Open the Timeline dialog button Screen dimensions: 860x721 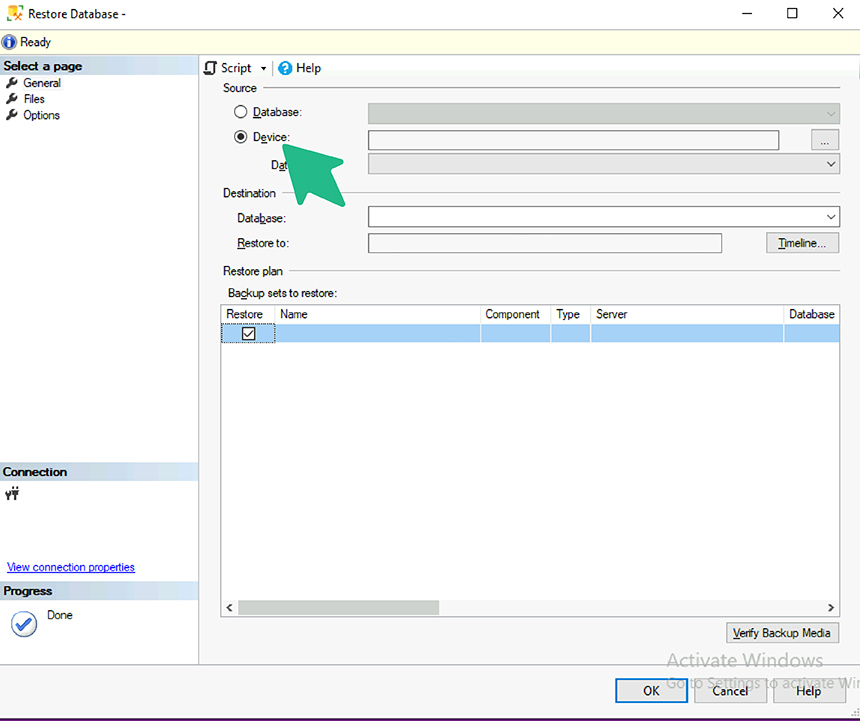coord(802,243)
